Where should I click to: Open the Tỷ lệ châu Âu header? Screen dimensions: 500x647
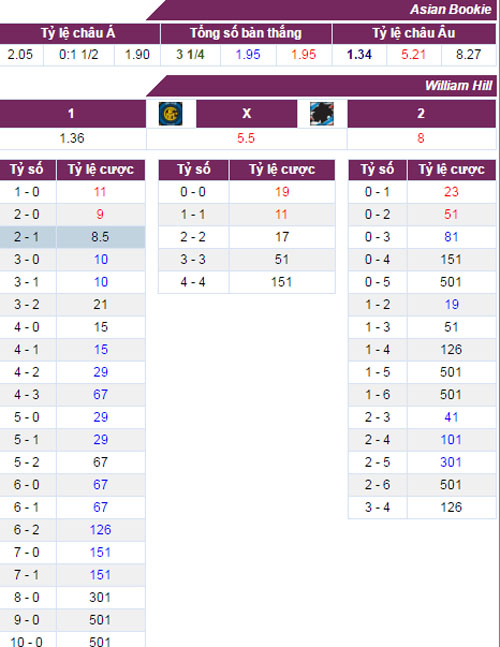coord(414,33)
